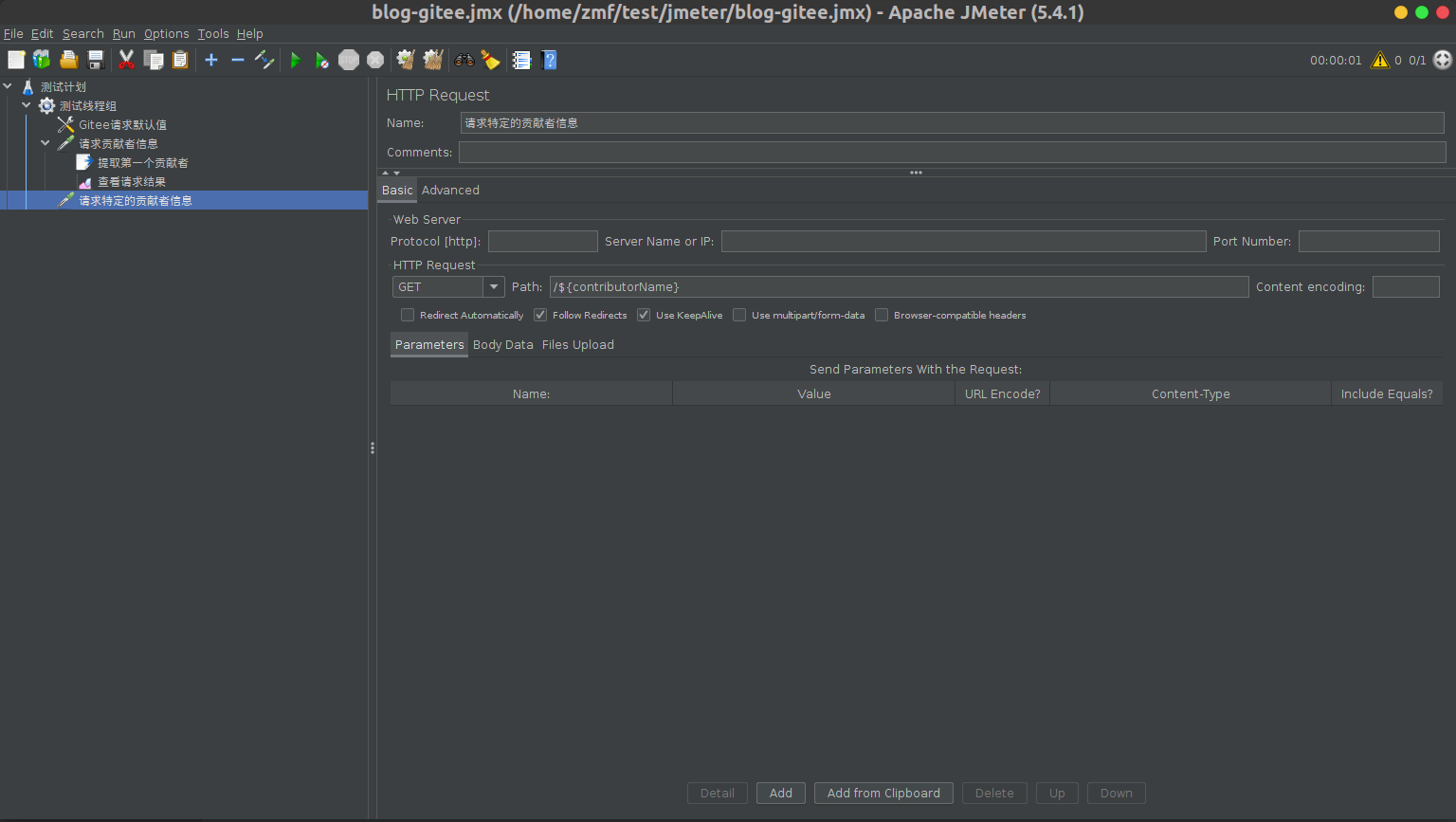1456x822 pixels.
Task: Paste element using clipboard icon
Action: pyautogui.click(x=180, y=60)
